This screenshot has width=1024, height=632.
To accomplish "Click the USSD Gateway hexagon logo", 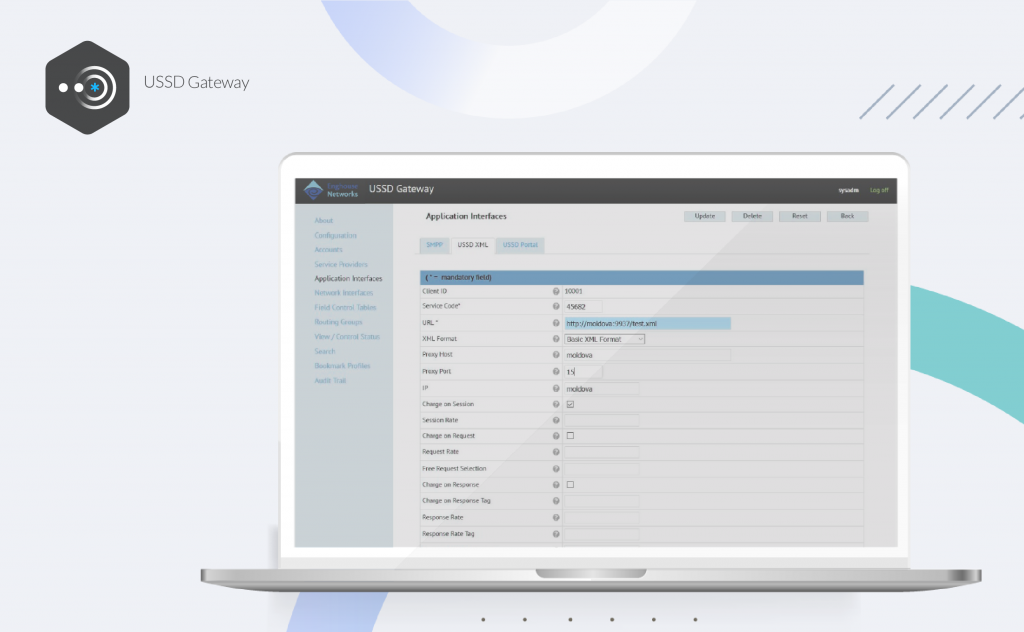I will point(88,87).
